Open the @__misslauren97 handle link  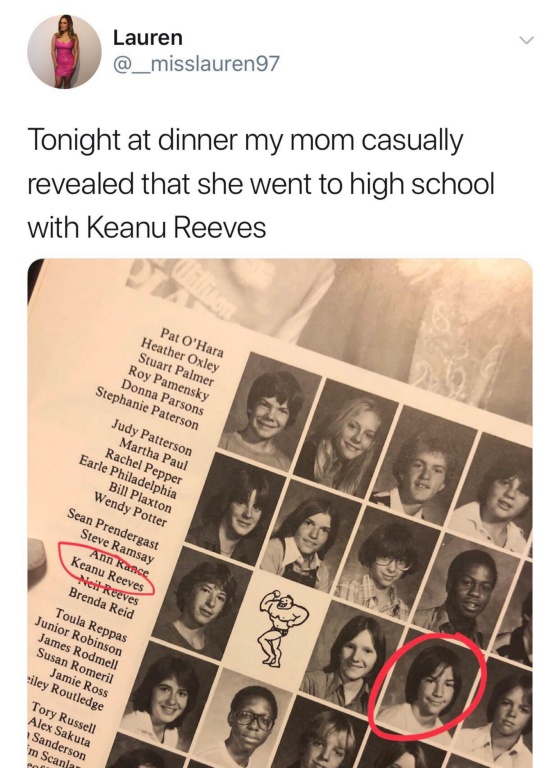196,63
